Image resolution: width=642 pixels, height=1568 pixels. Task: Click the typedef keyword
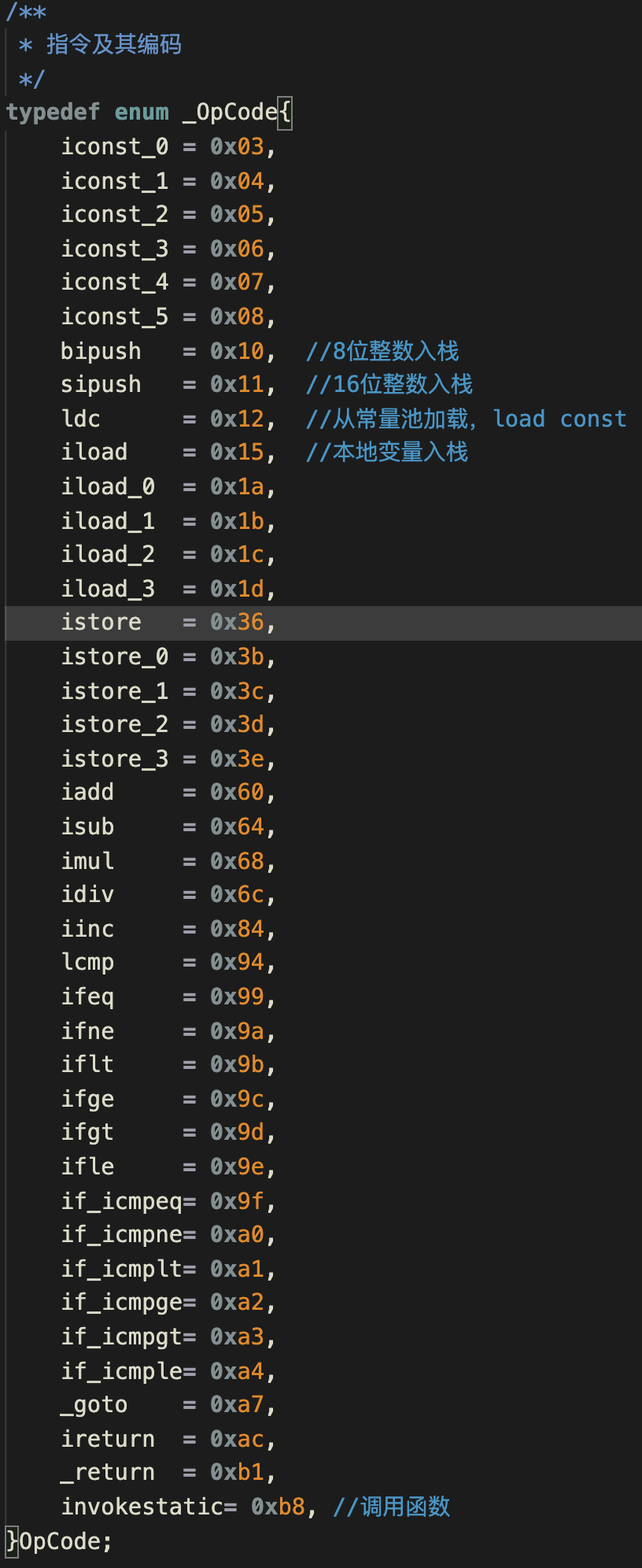53,113
